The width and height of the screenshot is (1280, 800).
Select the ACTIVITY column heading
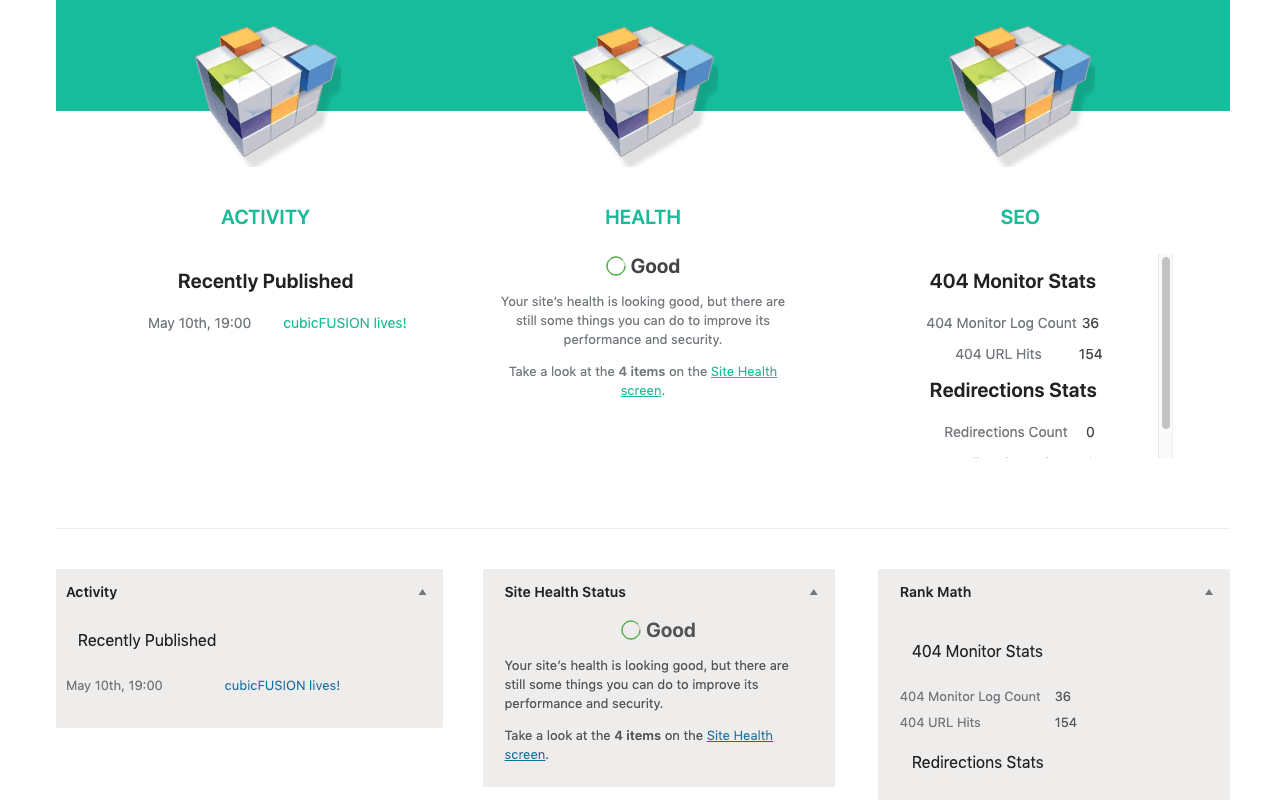tap(265, 217)
